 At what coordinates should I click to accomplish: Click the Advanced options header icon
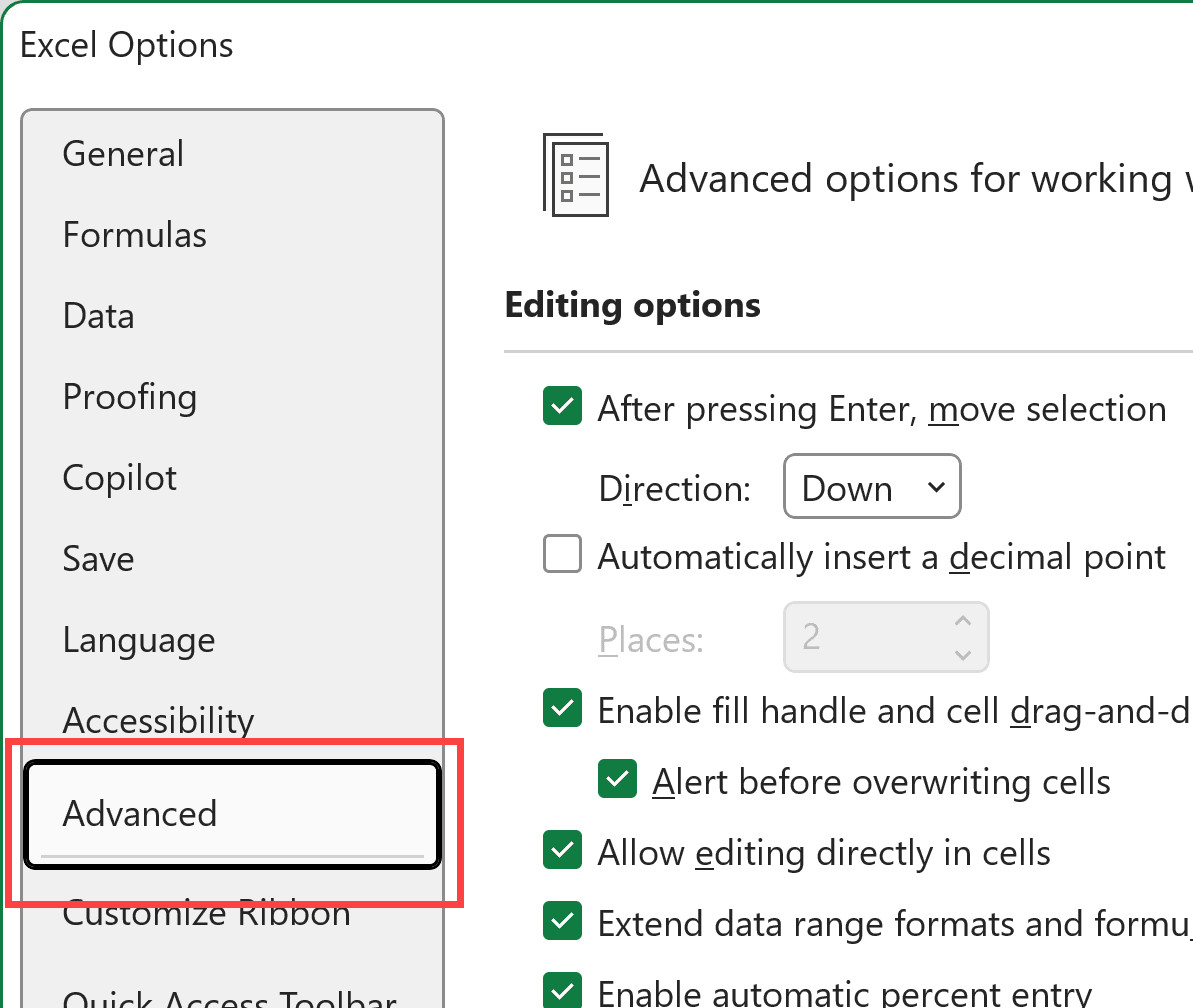click(576, 177)
